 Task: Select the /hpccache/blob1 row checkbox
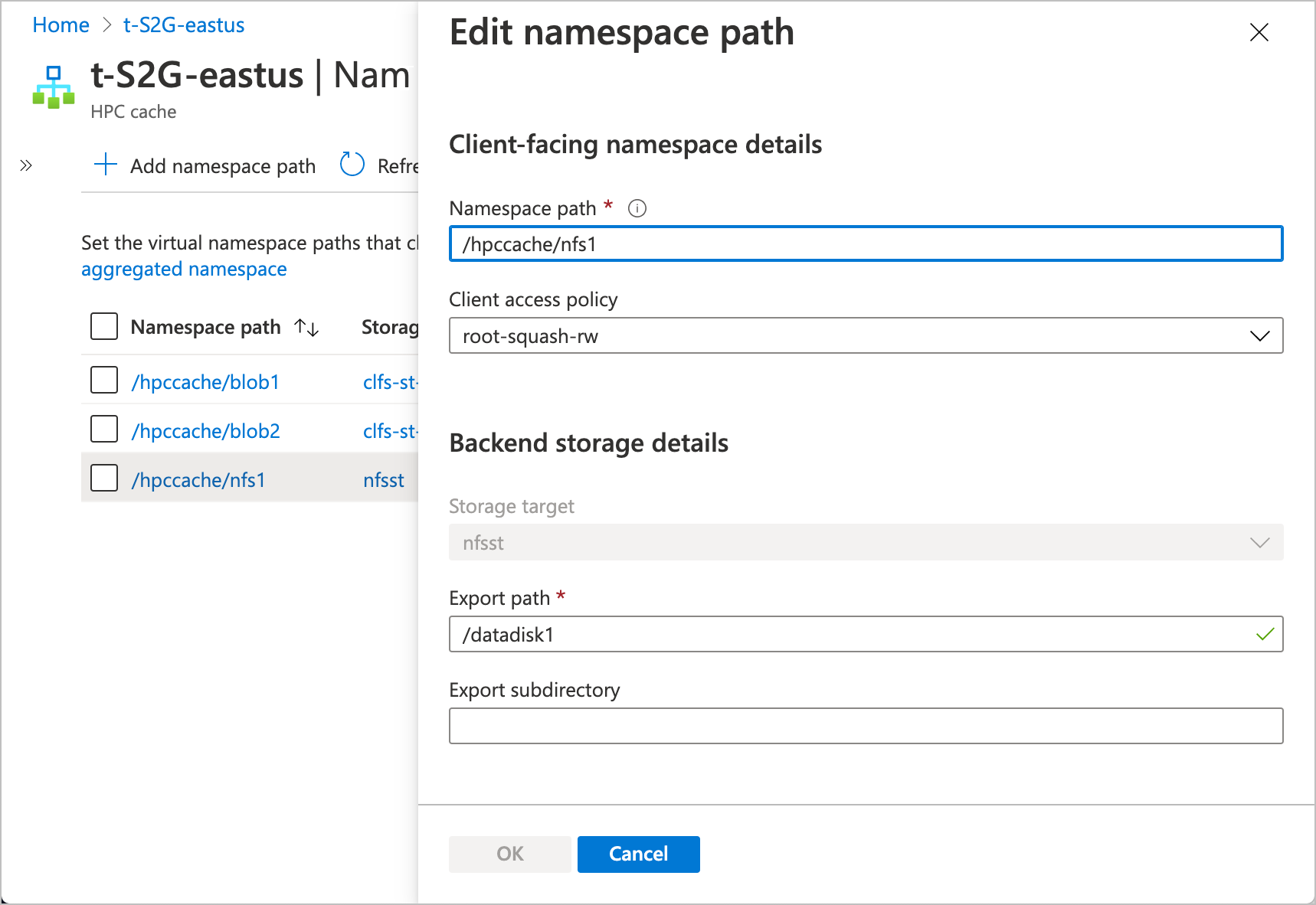click(x=103, y=381)
